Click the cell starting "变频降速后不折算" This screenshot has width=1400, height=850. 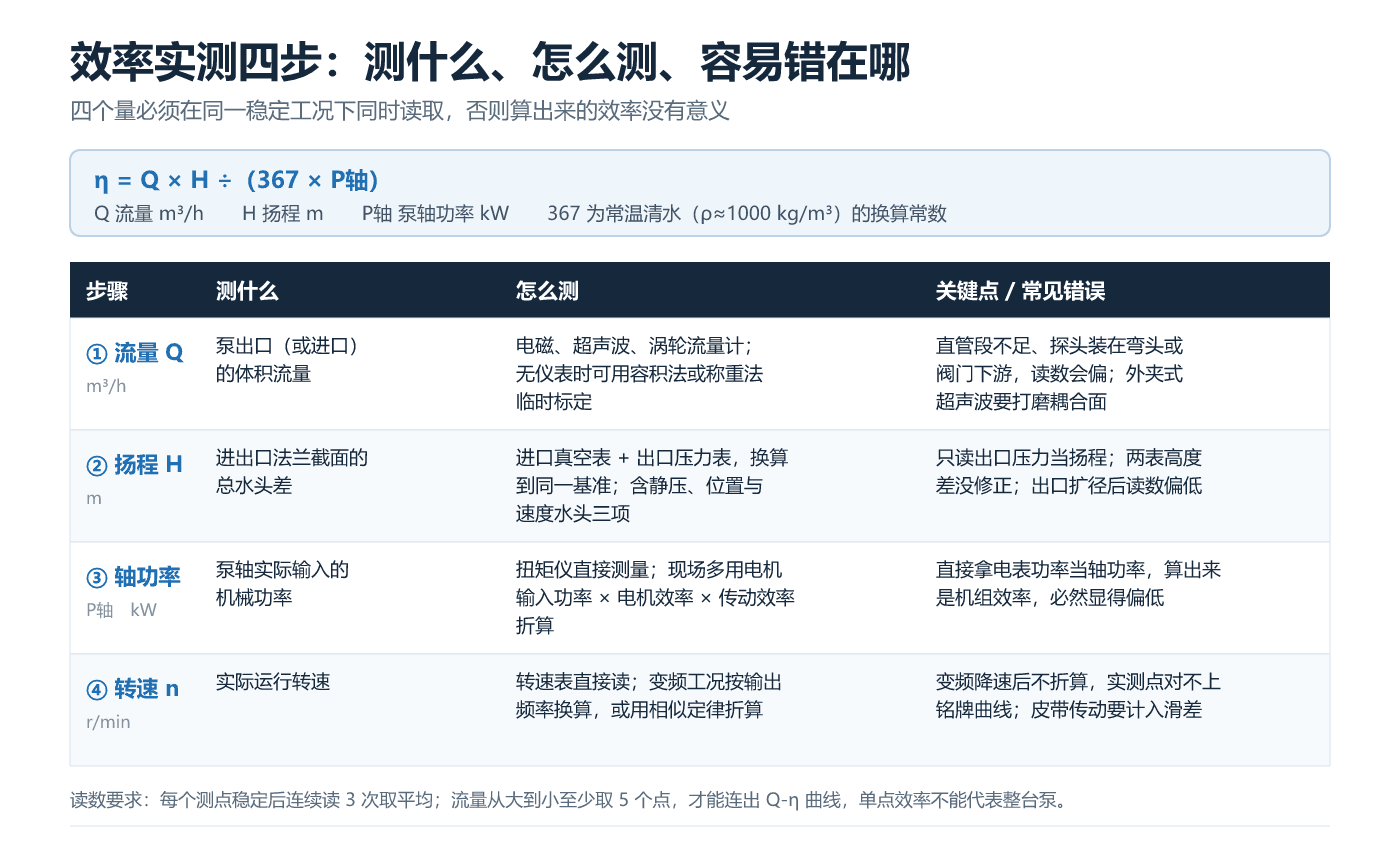1078,696
